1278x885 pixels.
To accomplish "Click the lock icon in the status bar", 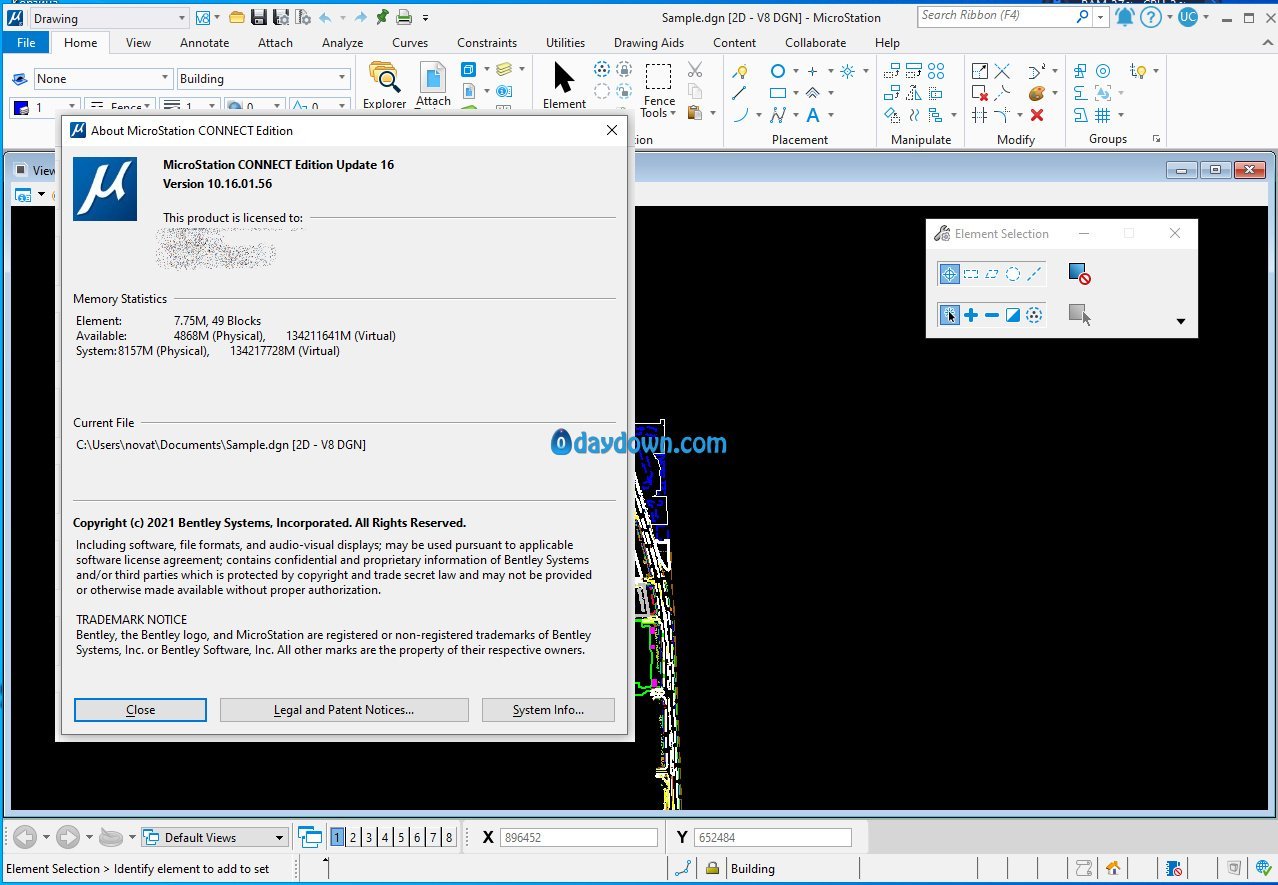I will [712, 868].
